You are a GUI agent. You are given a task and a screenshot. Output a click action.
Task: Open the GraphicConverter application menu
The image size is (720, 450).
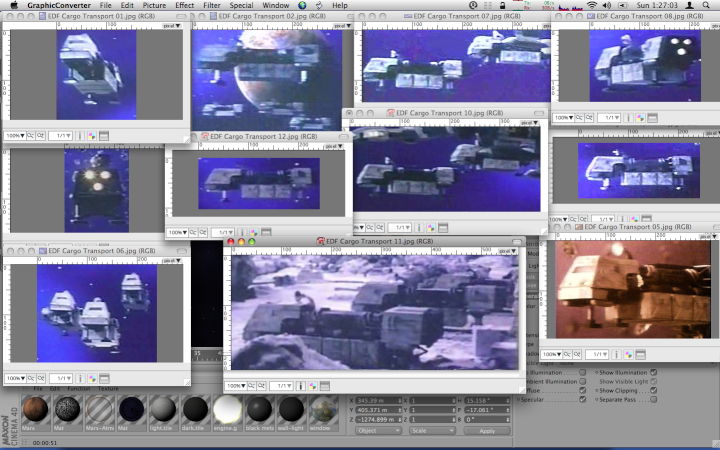click(59, 5)
